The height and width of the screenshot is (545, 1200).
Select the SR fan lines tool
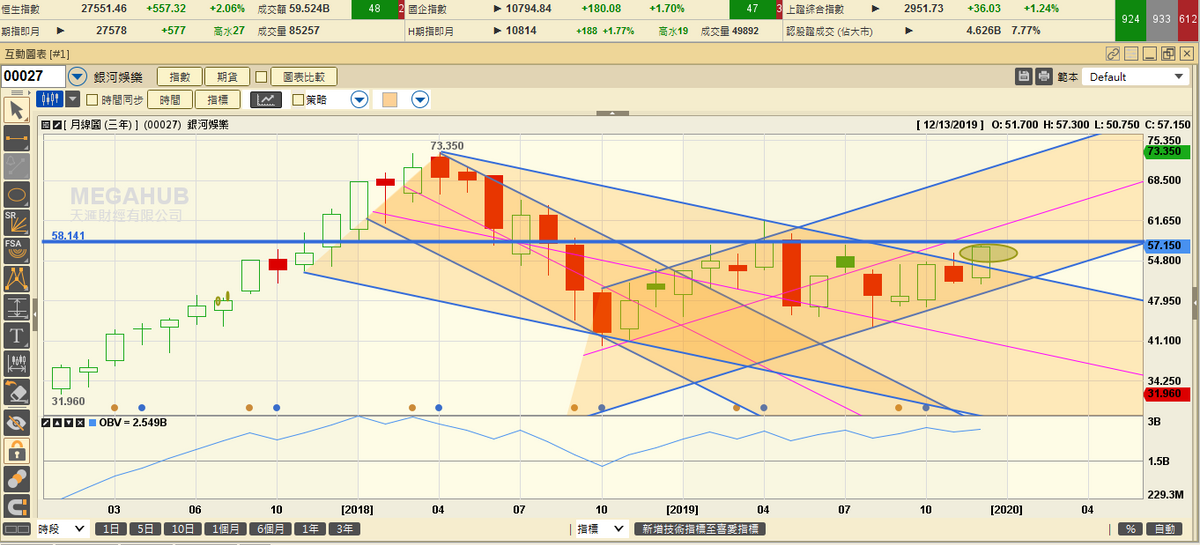(x=17, y=221)
